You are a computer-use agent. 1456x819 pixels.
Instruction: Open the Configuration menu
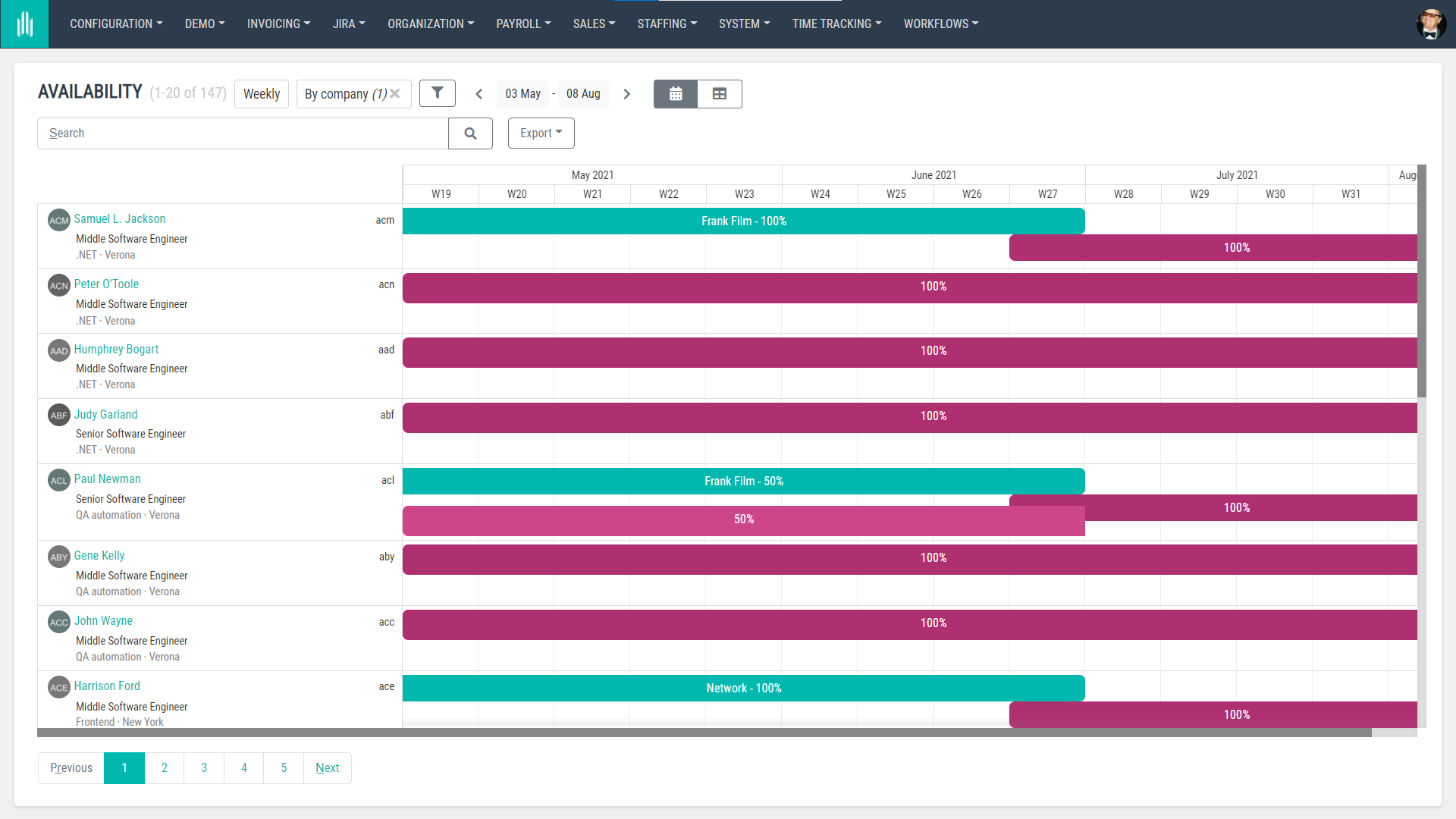point(115,24)
